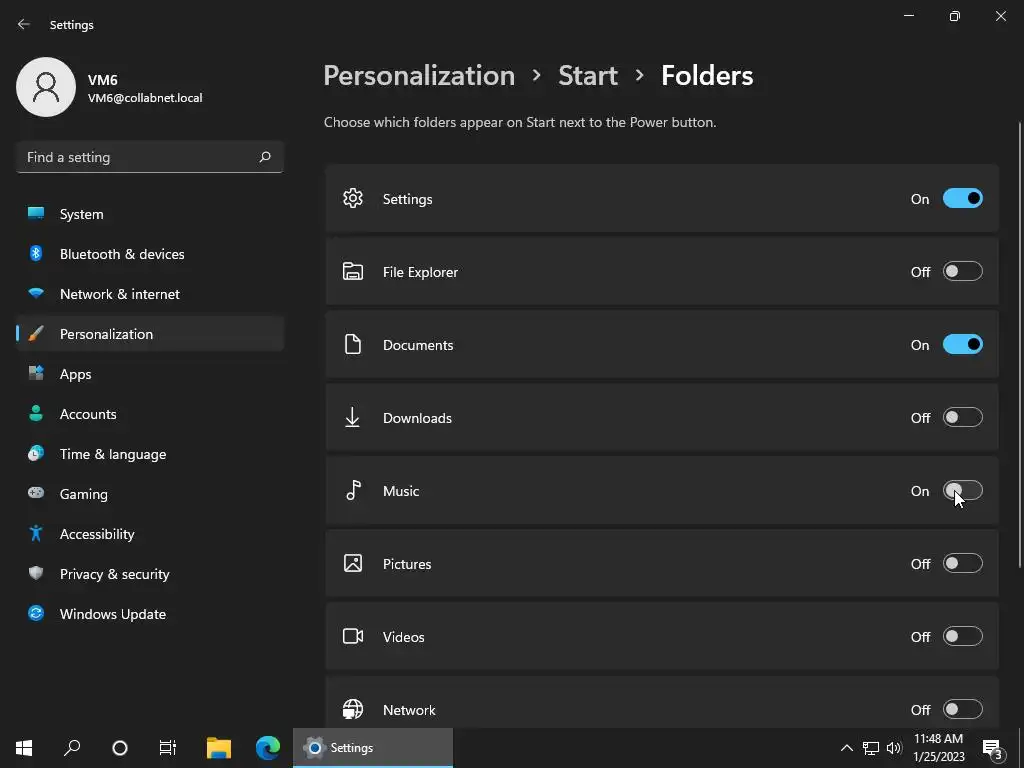Image resolution: width=1024 pixels, height=768 pixels.
Task: Click the Privacy & security shield icon
Action: tap(36, 574)
